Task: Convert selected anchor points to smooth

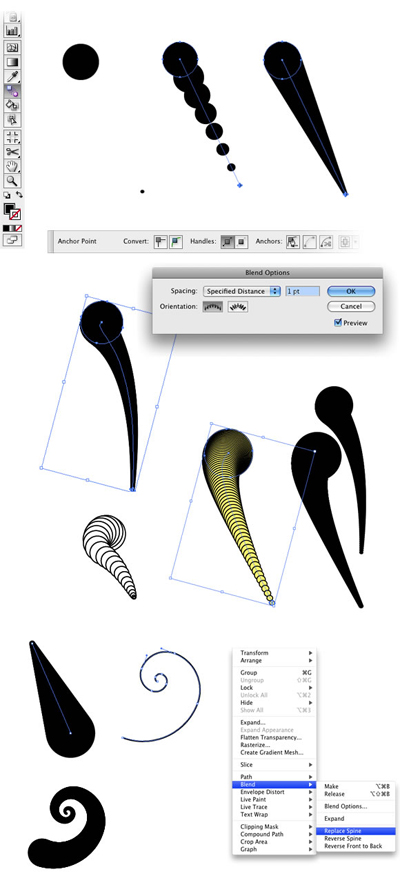Action: (x=177, y=241)
